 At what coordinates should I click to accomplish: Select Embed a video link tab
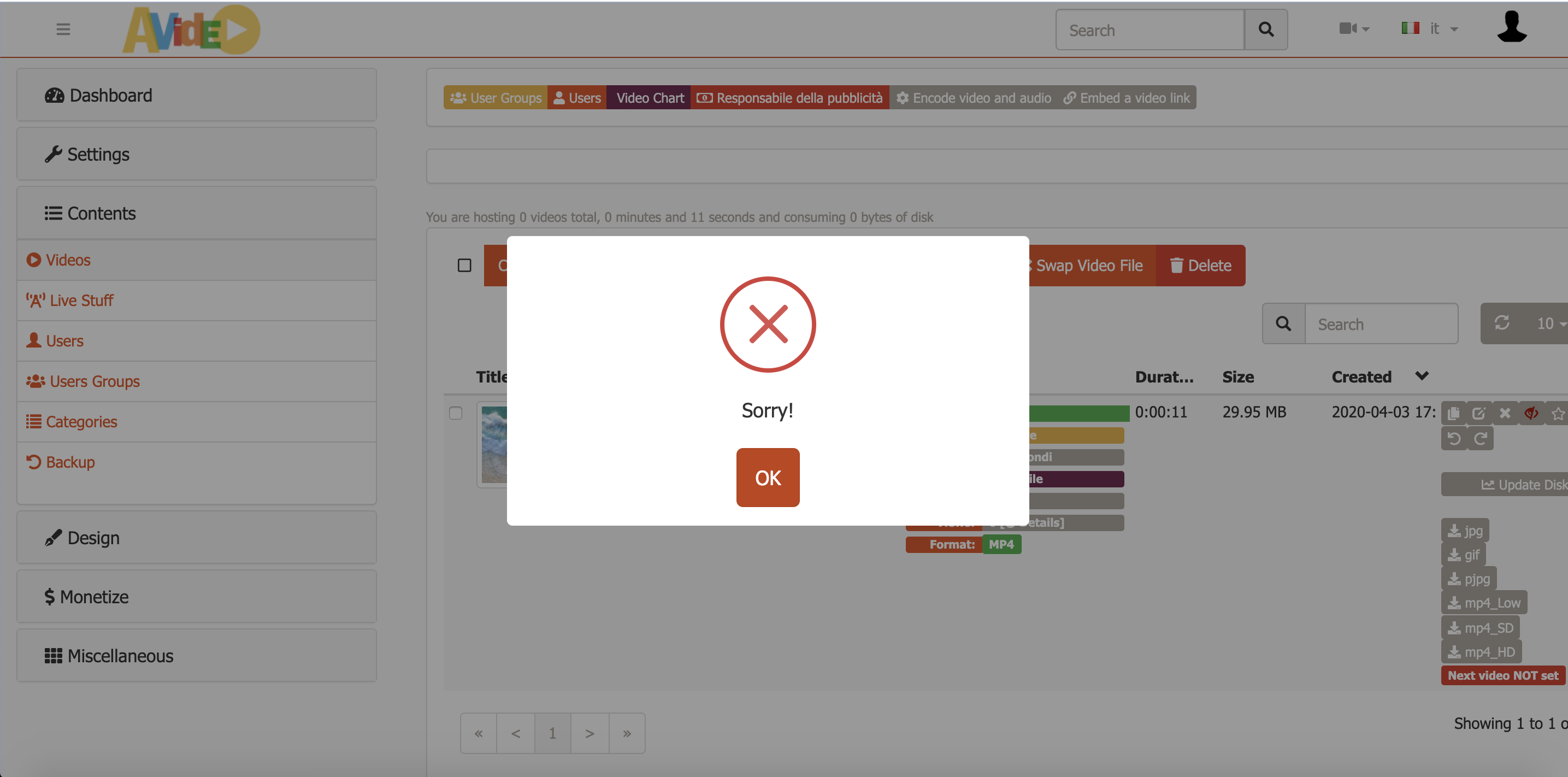click(1127, 97)
